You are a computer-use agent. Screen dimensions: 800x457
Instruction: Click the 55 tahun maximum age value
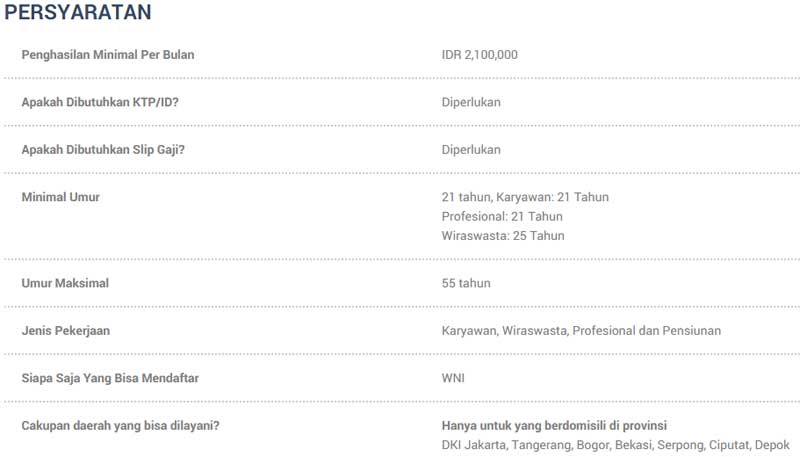tap(466, 283)
